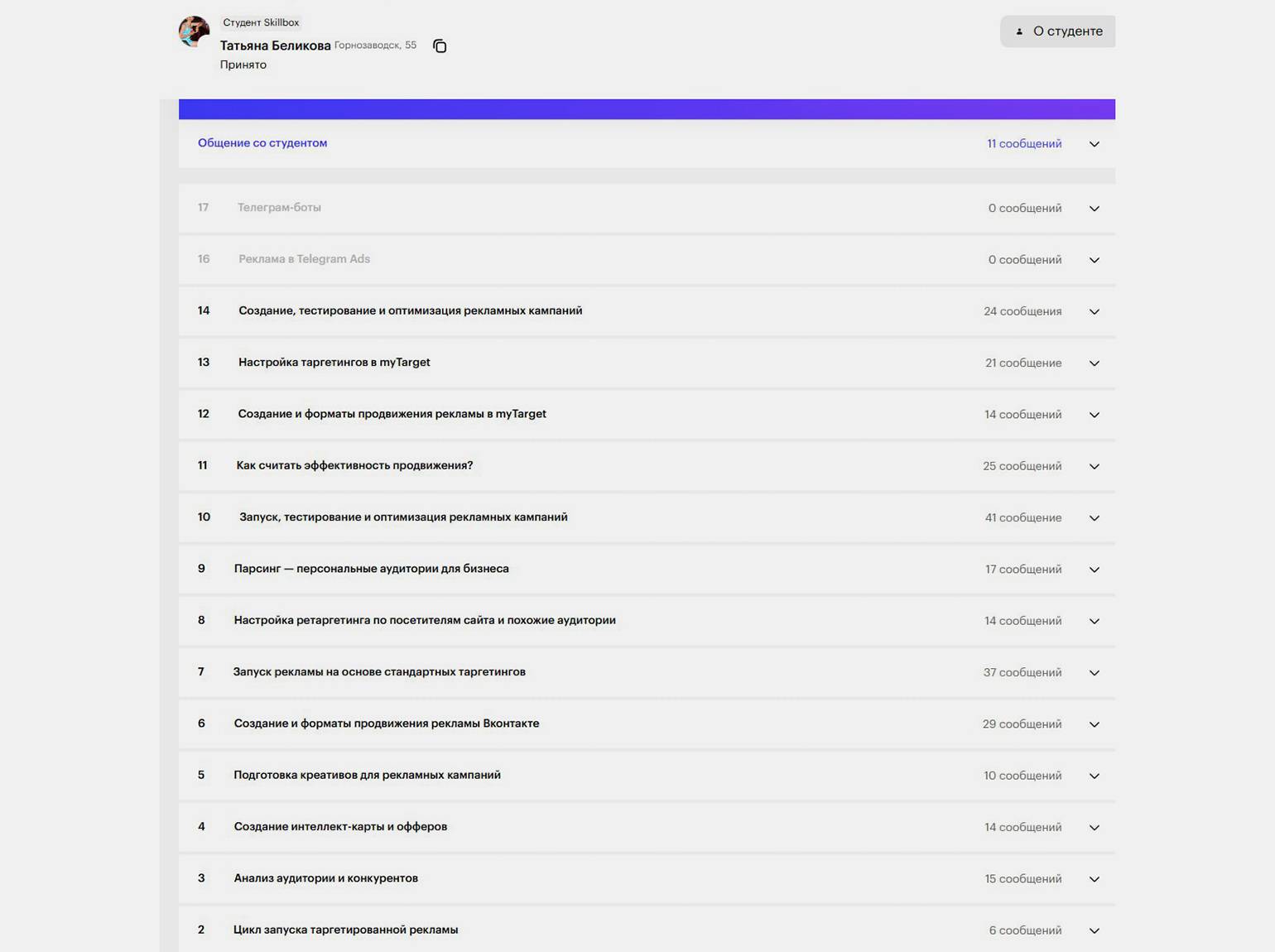Select Как считать эффективность продвижения? module
Image resolution: width=1275 pixels, height=952 pixels.
coord(647,466)
